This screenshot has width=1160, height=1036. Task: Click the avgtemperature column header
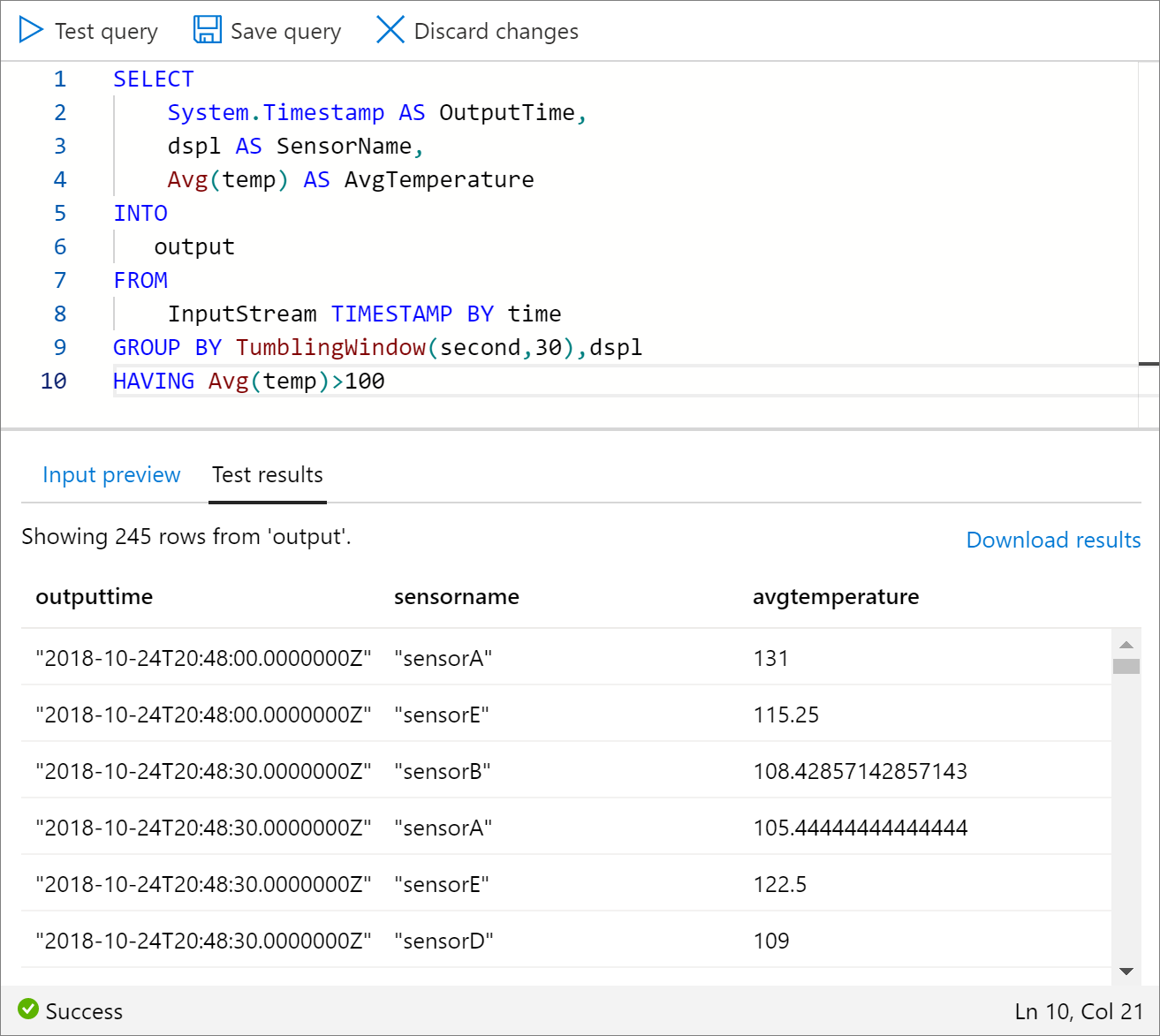(x=835, y=597)
